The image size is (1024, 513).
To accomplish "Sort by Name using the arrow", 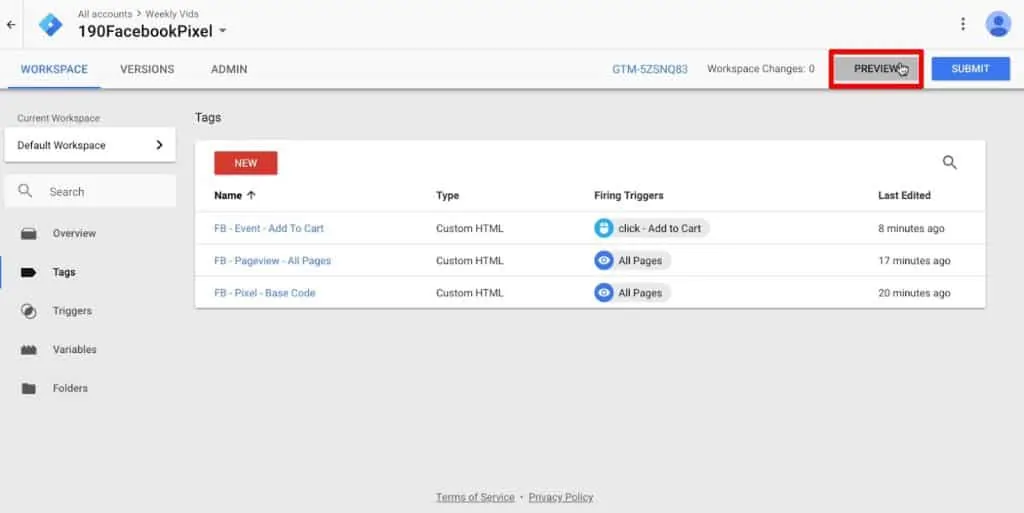I will click(x=251, y=195).
